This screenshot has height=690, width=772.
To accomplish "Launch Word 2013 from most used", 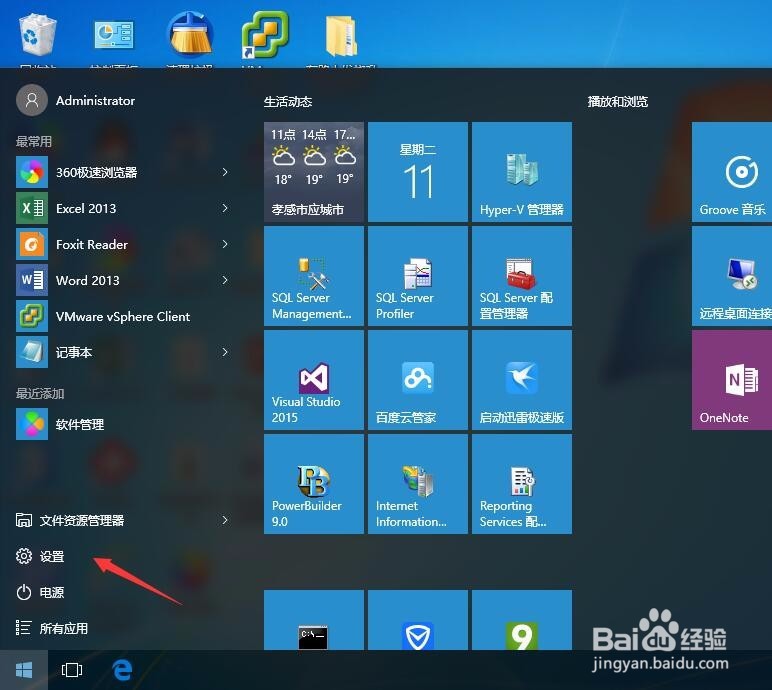I will (x=122, y=280).
